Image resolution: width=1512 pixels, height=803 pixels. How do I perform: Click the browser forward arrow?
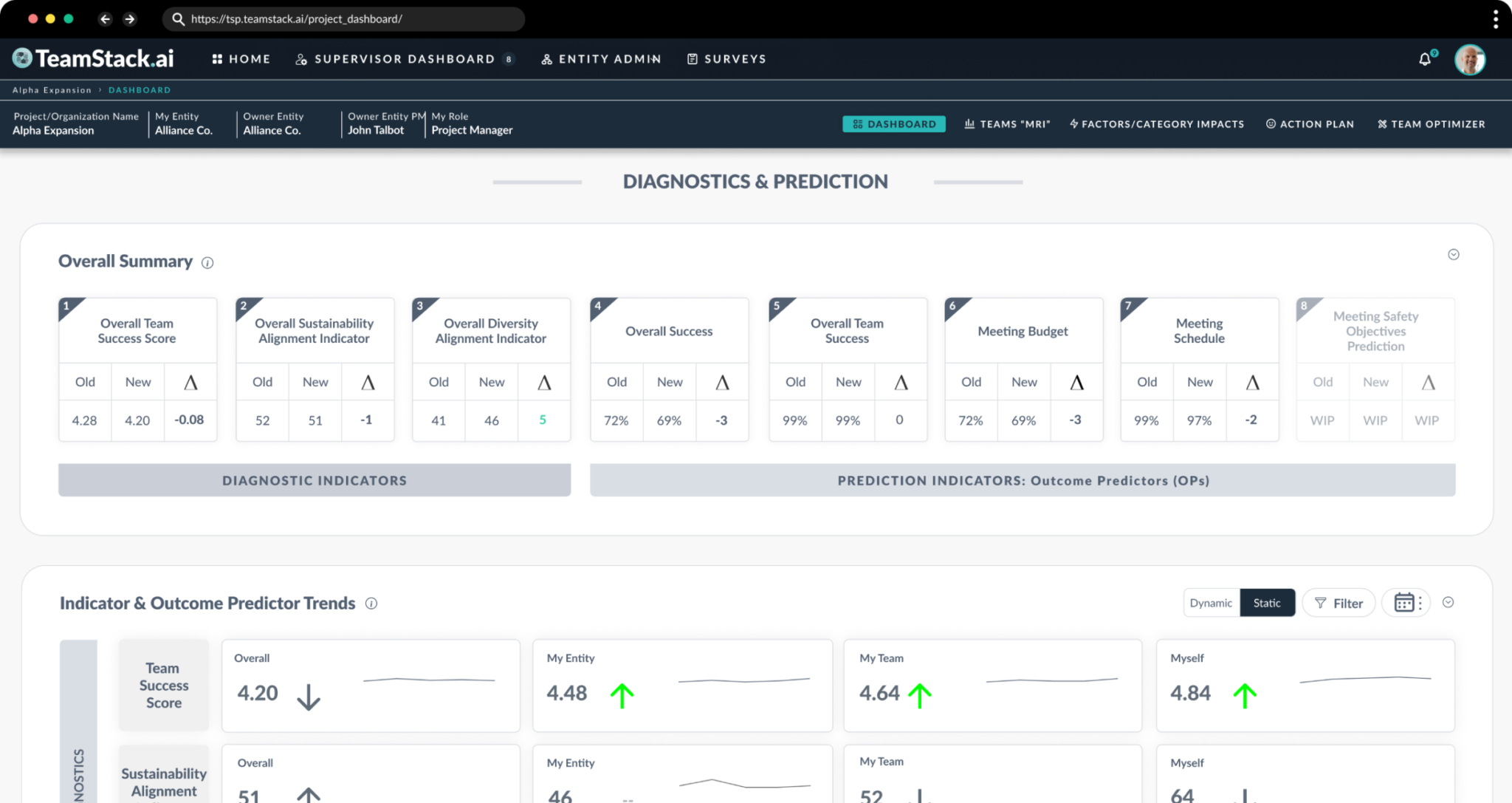(130, 19)
